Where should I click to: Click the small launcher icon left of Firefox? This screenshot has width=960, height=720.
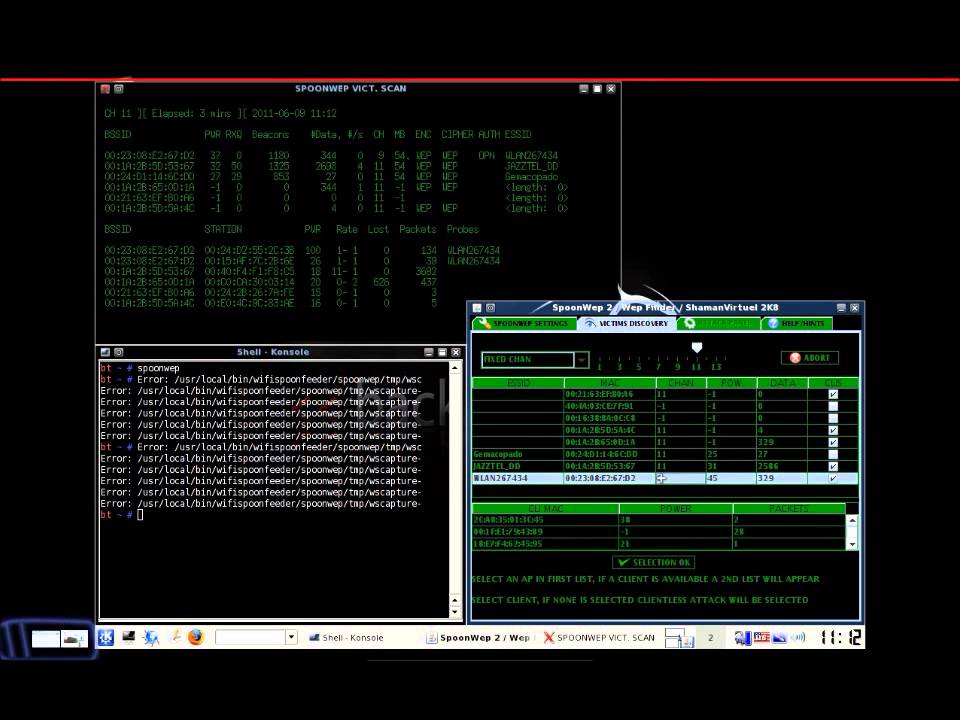(175, 637)
